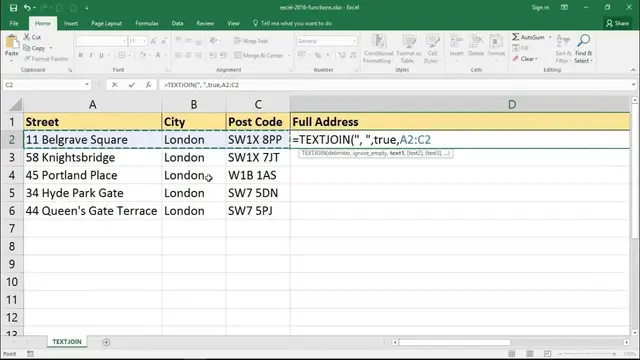This screenshot has width=640, height=360.
Task: Click Tell me what you want to do
Action: coord(292,23)
